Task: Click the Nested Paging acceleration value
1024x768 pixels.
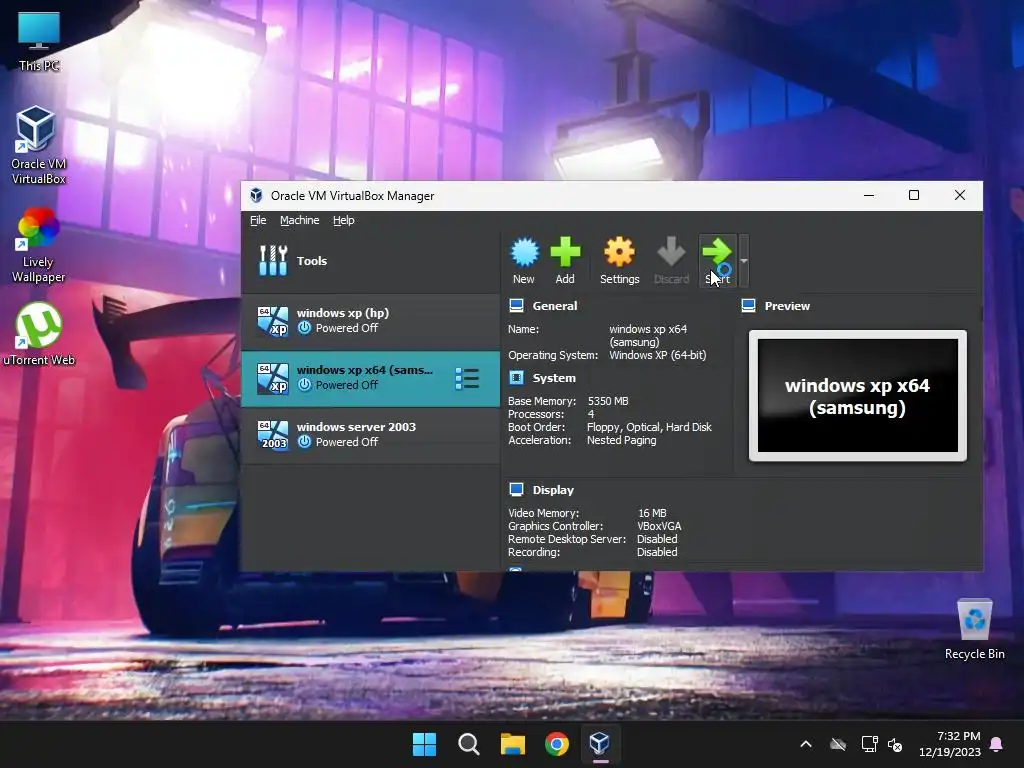Action: (x=621, y=440)
